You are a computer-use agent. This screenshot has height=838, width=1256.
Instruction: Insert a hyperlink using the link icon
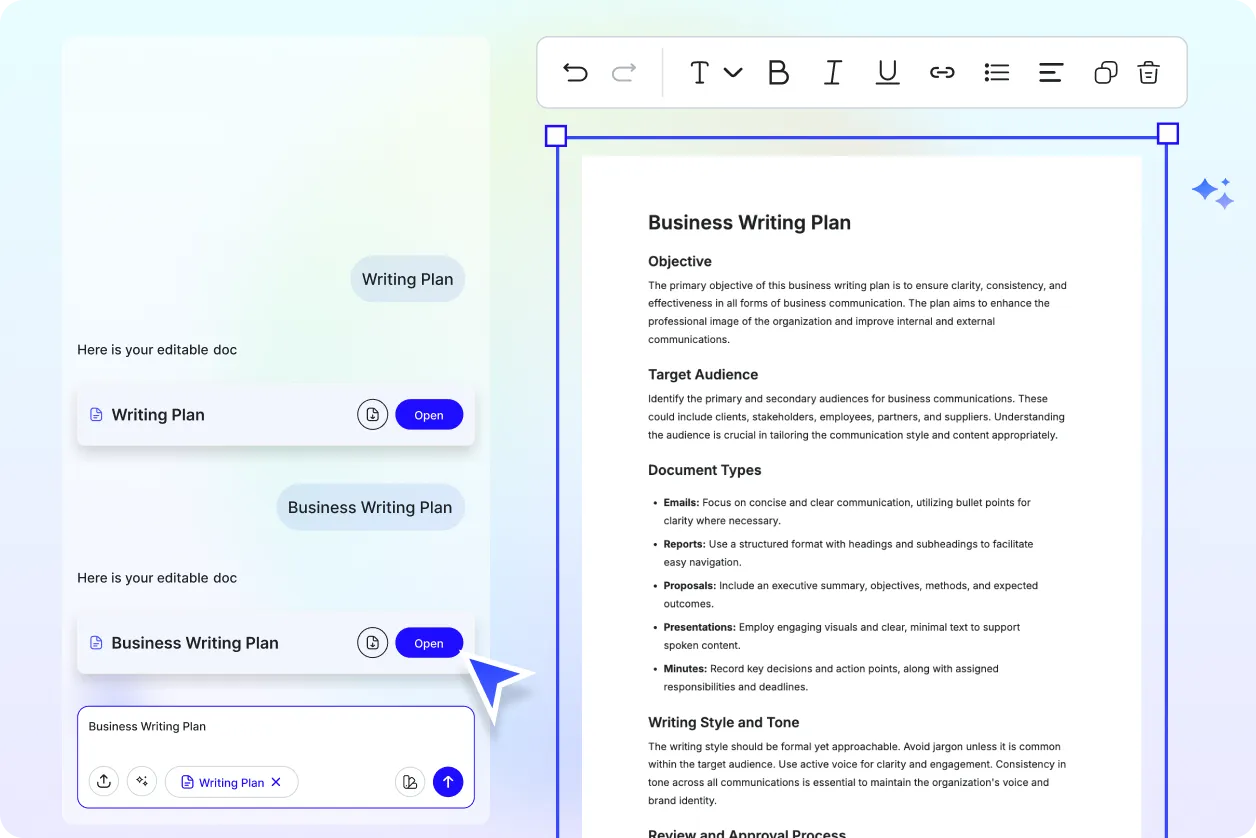(x=942, y=72)
